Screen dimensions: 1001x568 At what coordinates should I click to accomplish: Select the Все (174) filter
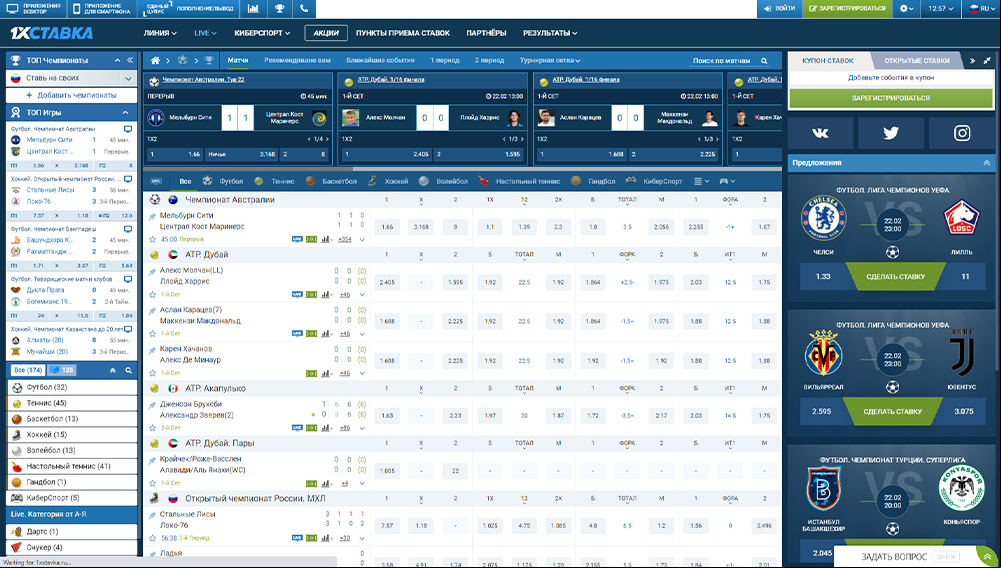coord(28,370)
